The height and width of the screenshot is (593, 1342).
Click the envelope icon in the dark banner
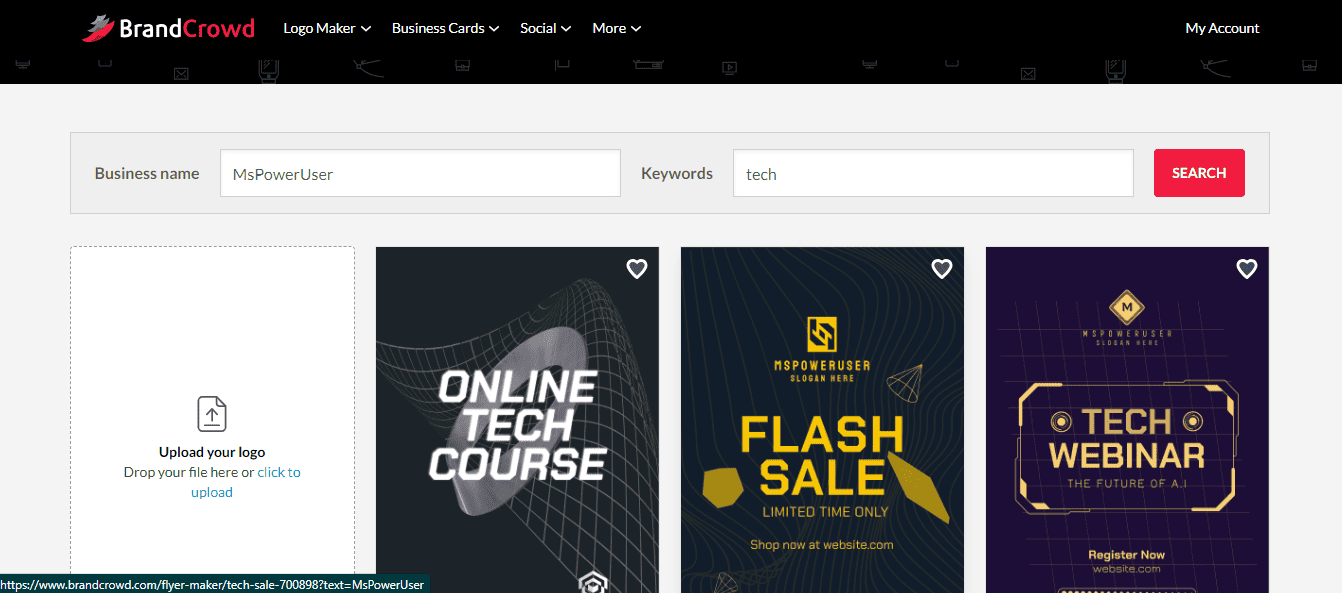pyautogui.click(x=181, y=73)
